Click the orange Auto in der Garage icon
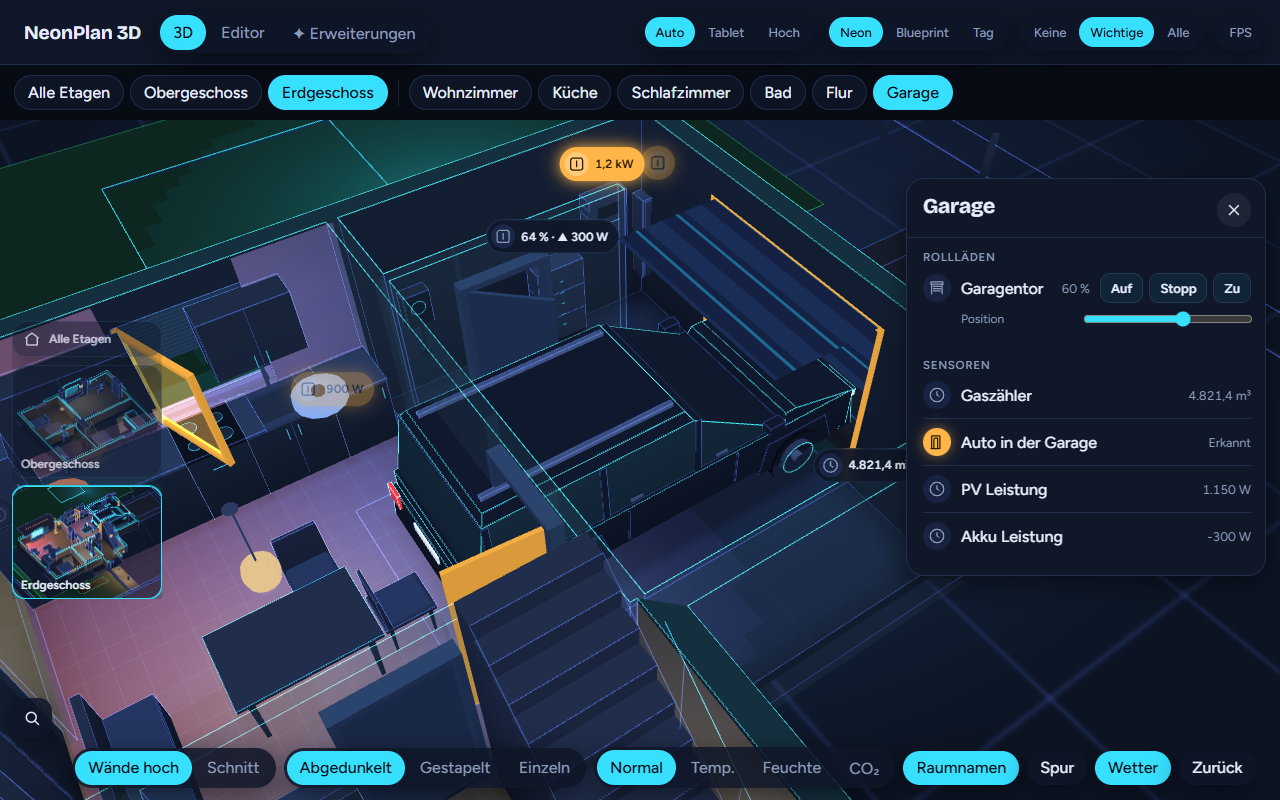The height and width of the screenshot is (800, 1280). tap(937, 442)
